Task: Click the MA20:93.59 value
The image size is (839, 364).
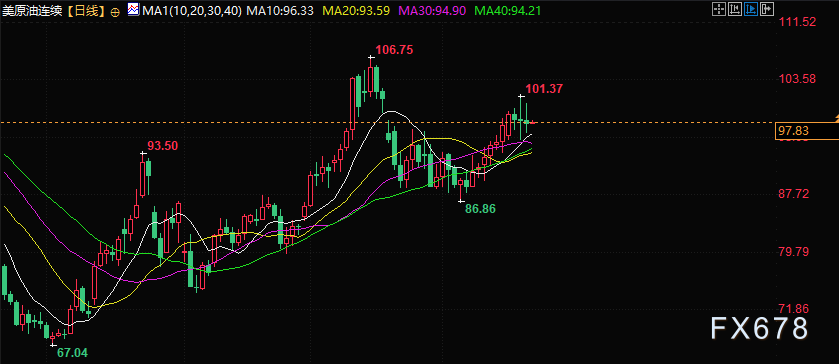Action: click(x=355, y=11)
